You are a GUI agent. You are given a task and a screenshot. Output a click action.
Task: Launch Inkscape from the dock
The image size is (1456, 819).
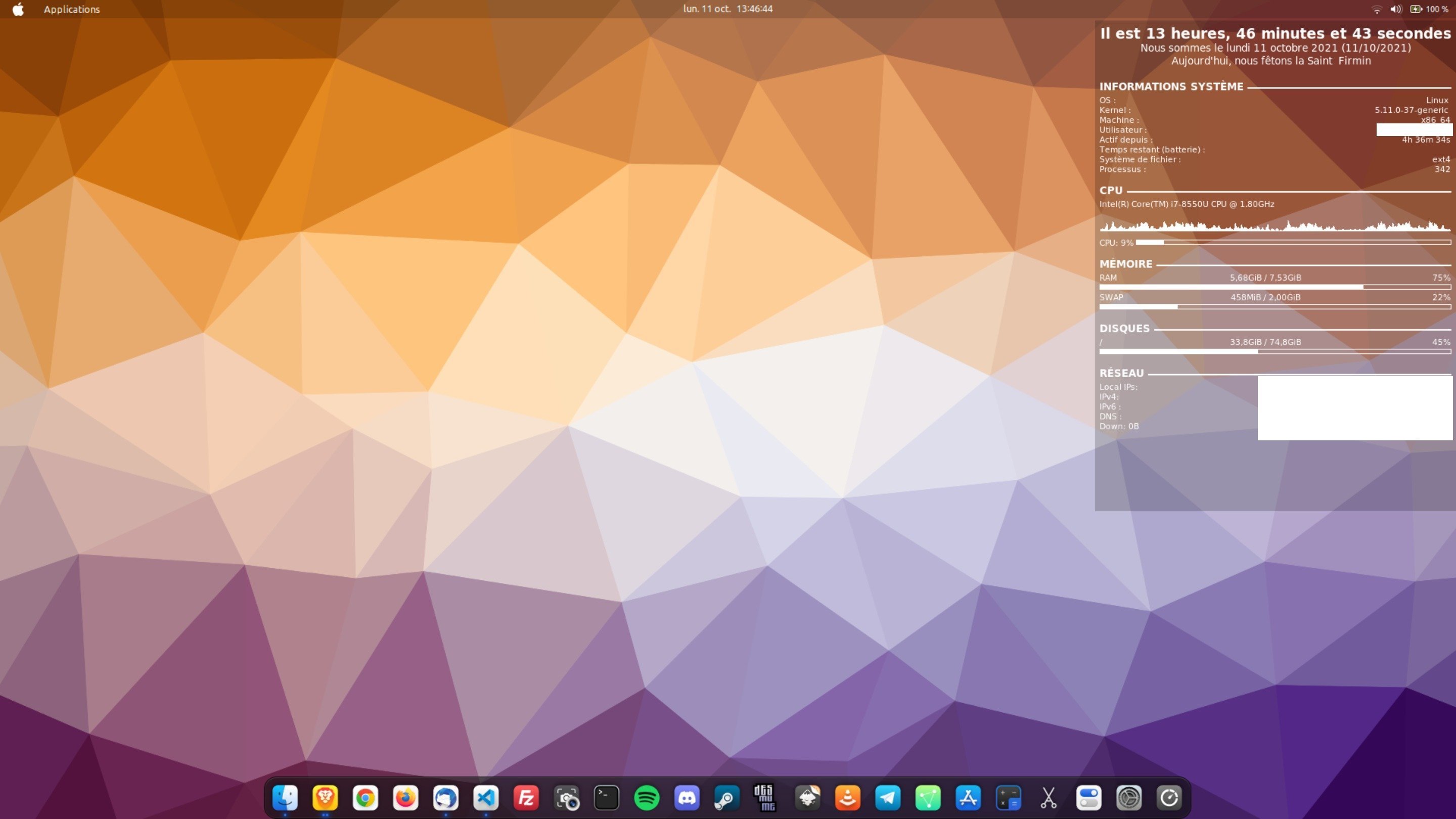(x=807, y=798)
